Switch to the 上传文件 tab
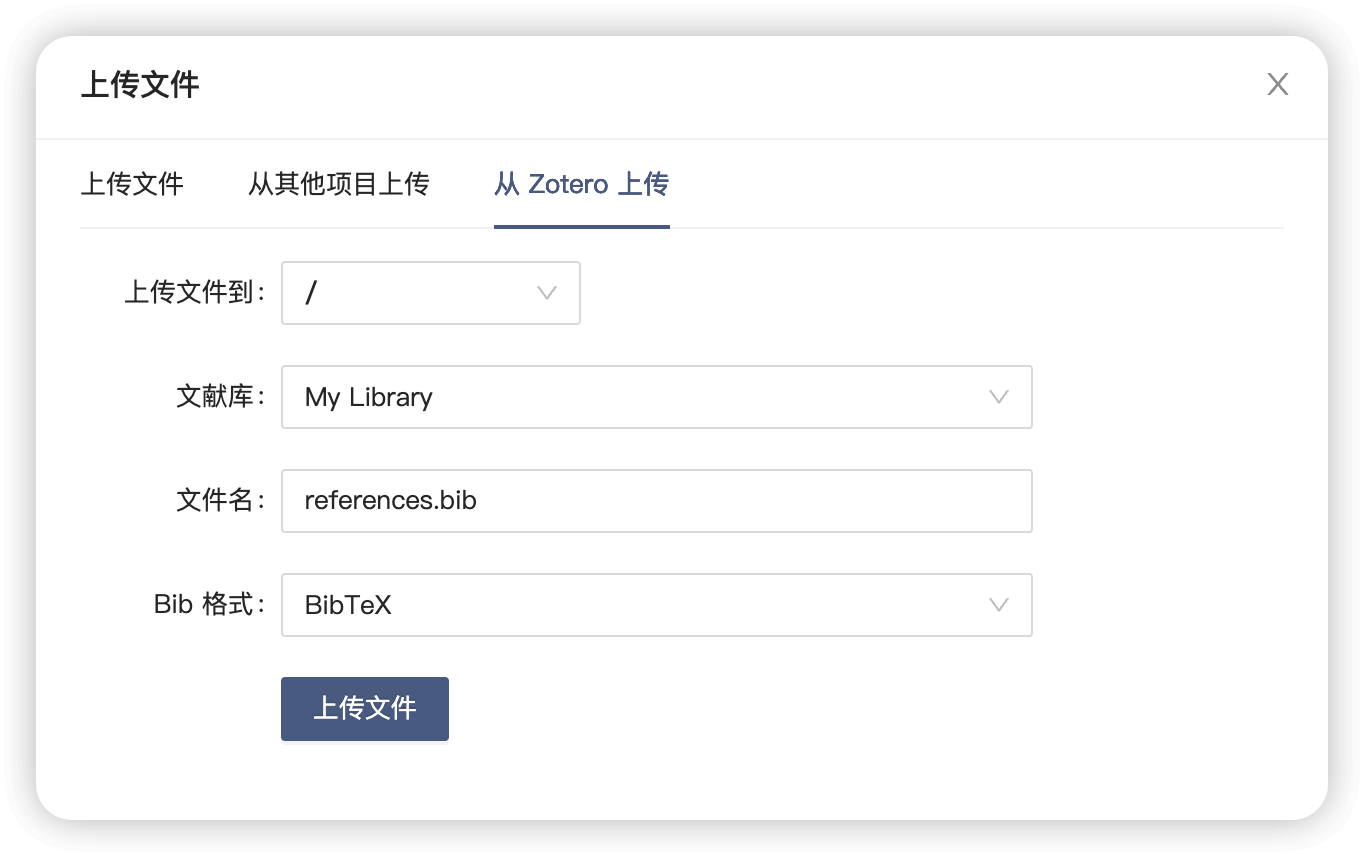The width and height of the screenshot is (1364, 856). coord(131,184)
